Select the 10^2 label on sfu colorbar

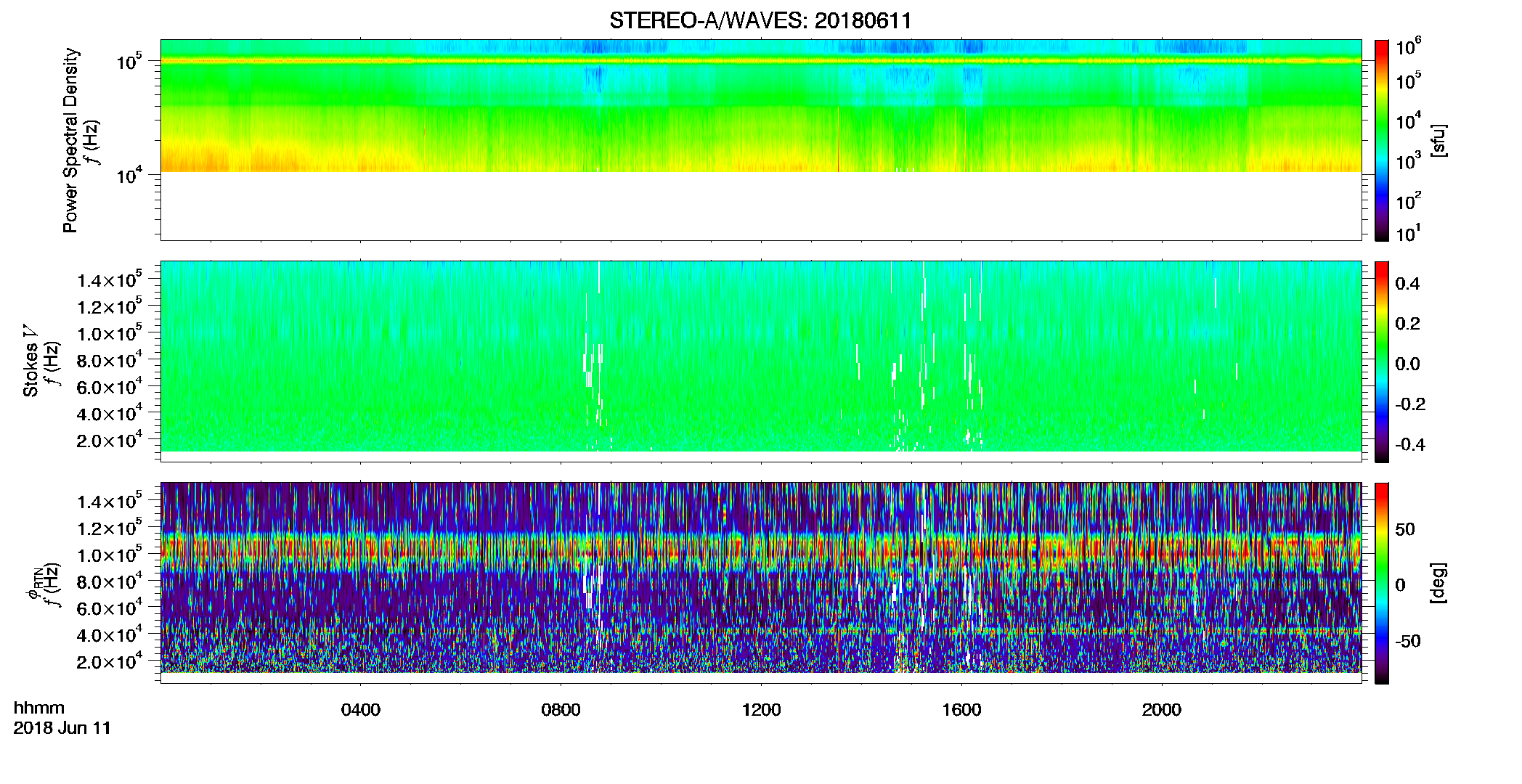(x=1409, y=200)
